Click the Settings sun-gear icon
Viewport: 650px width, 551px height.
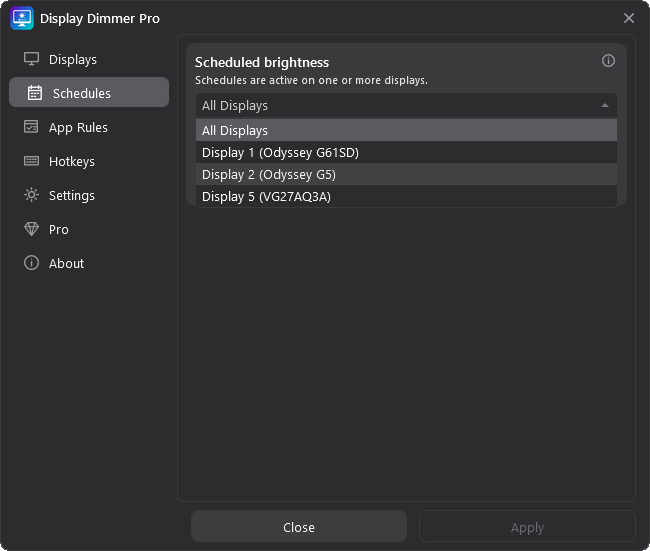tap(32, 195)
